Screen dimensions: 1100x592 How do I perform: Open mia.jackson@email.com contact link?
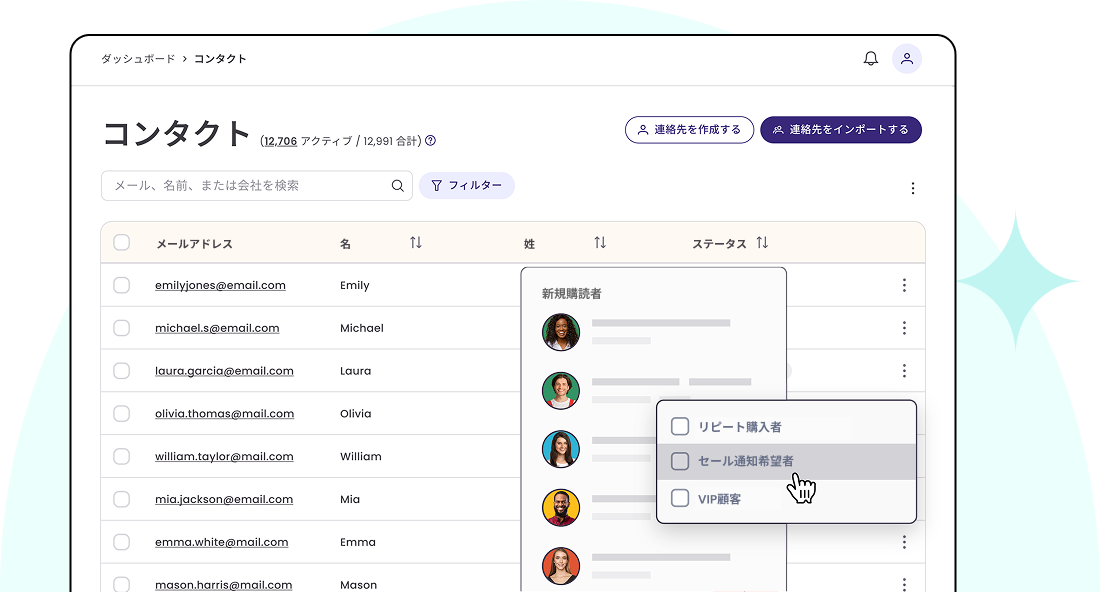(x=224, y=499)
